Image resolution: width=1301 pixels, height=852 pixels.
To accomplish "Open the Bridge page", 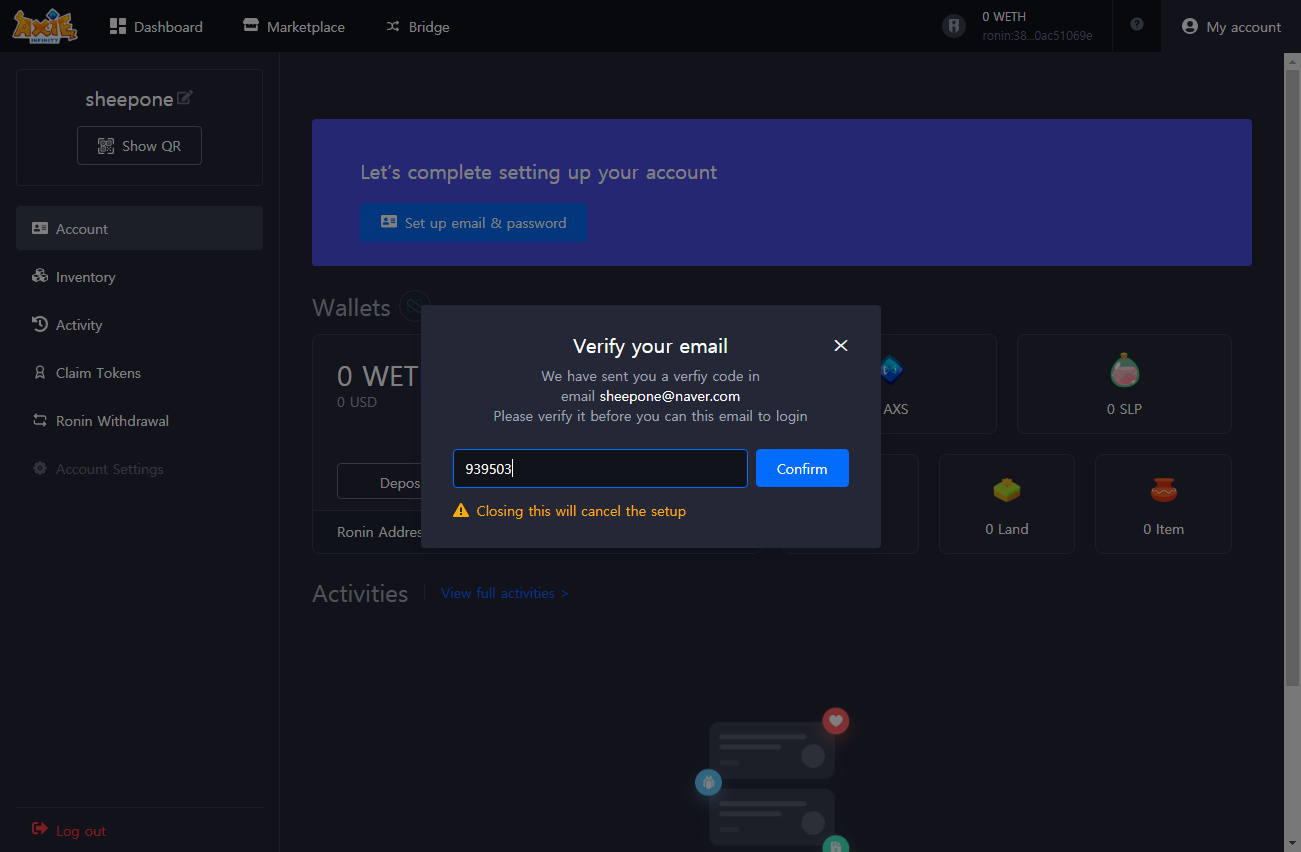I will (418, 27).
